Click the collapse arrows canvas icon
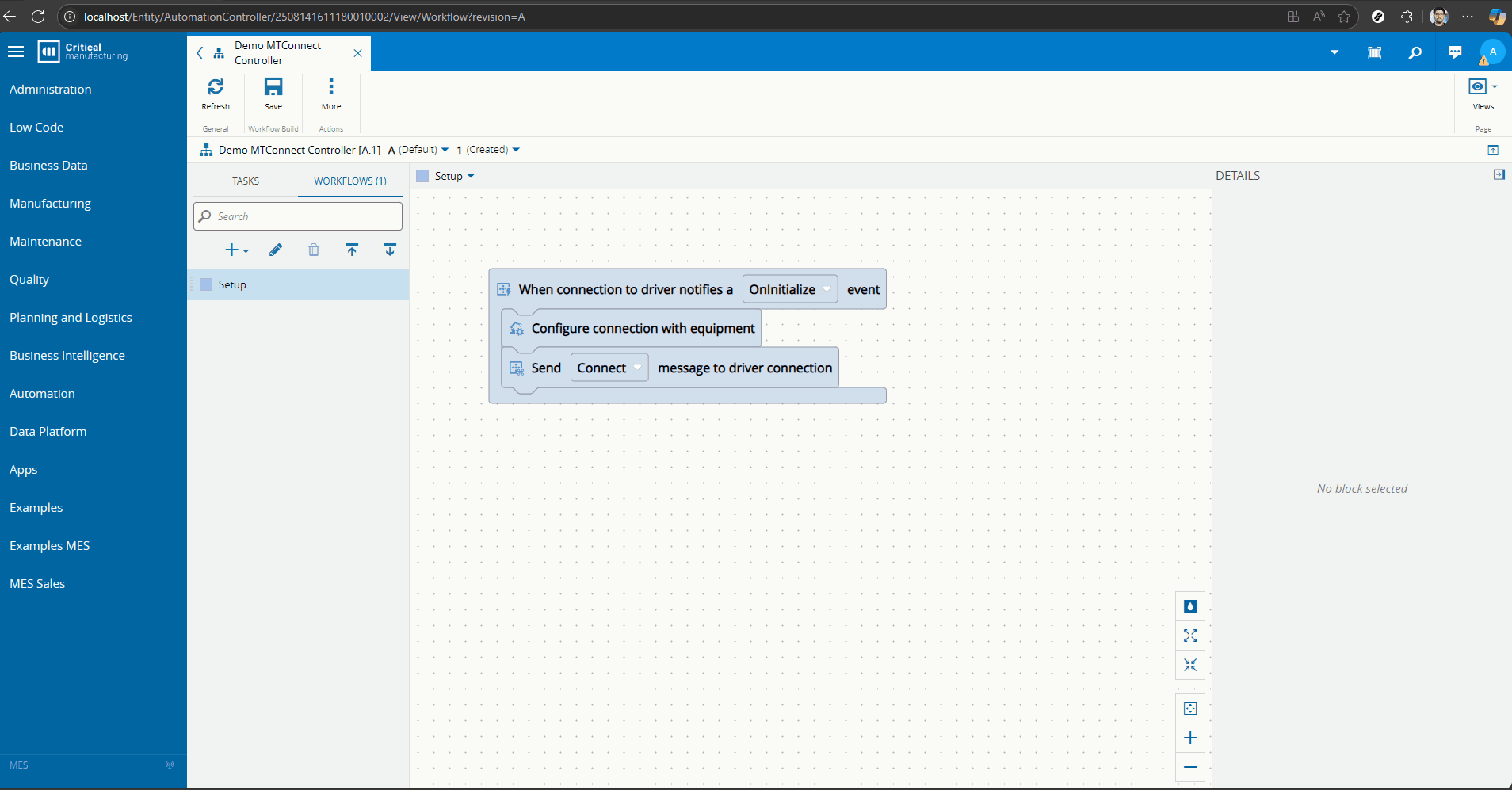The image size is (1512, 790). [1190, 665]
